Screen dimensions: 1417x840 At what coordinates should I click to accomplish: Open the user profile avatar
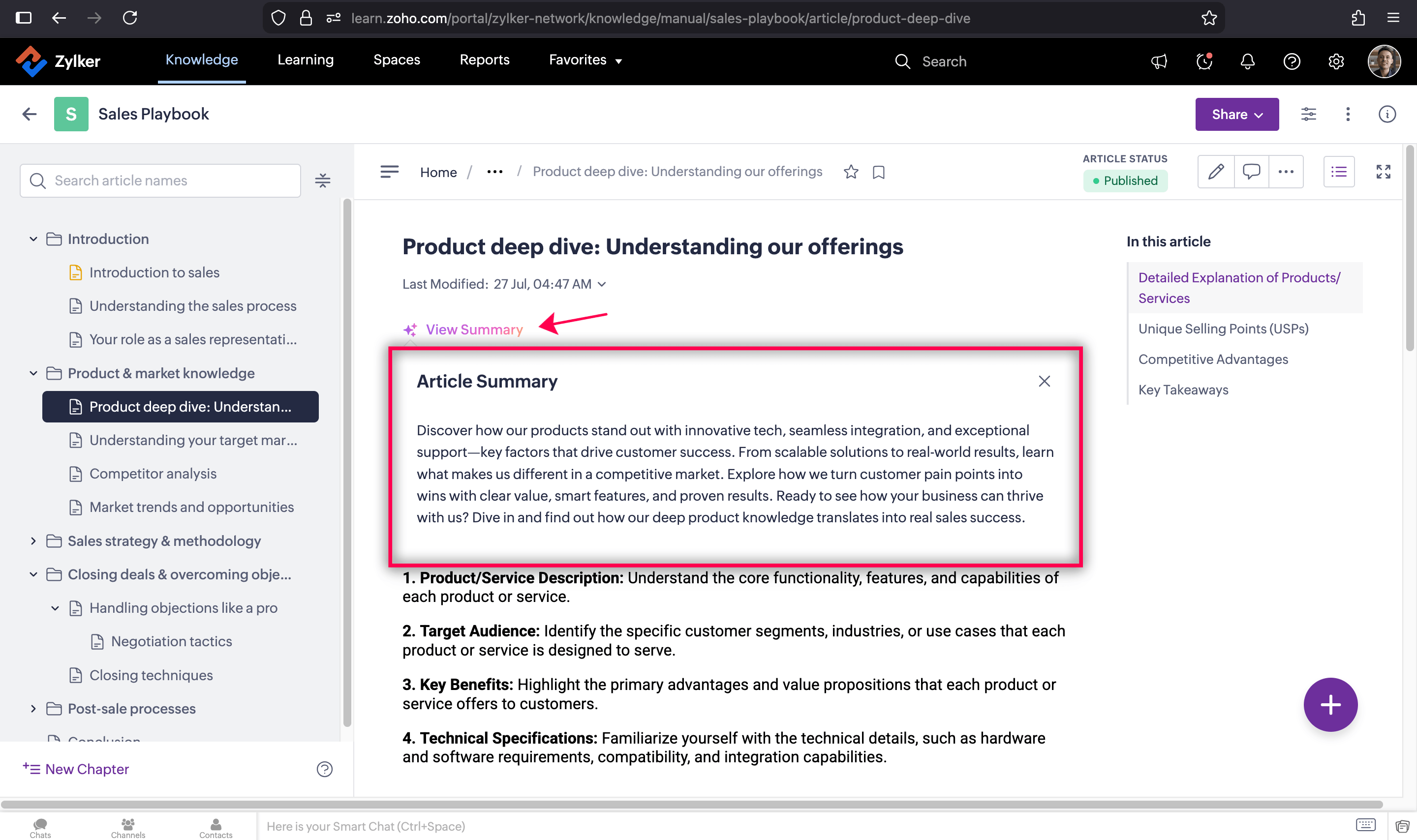(1384, 61)
